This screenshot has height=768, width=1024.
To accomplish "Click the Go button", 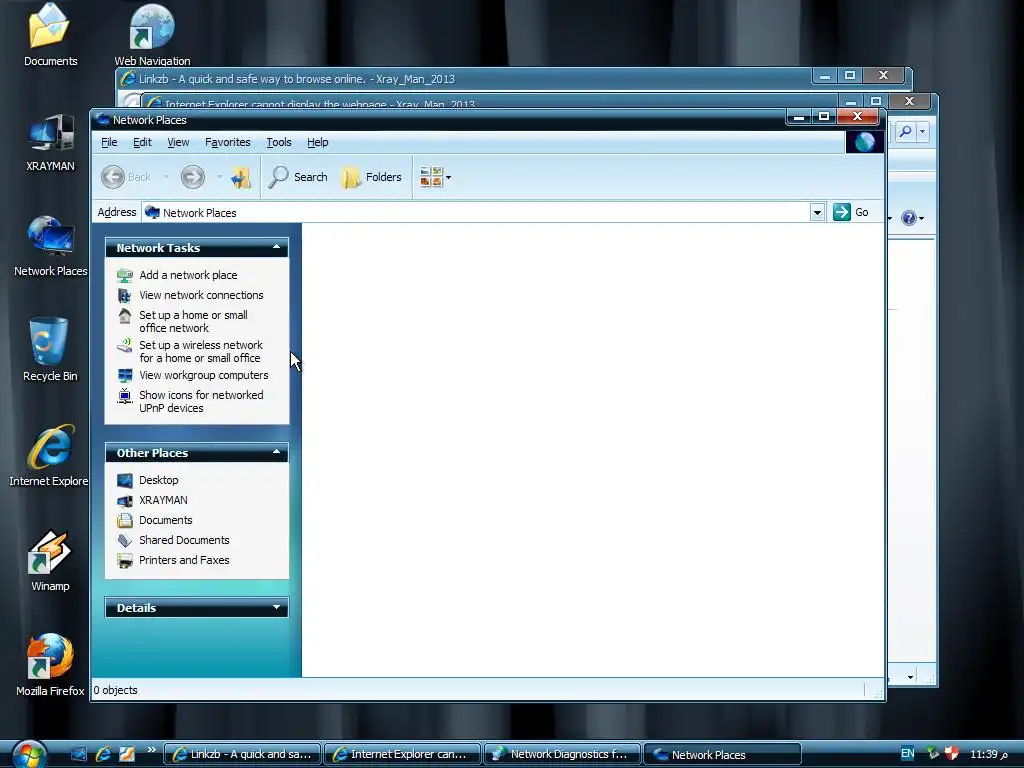I will pos(851,212).
